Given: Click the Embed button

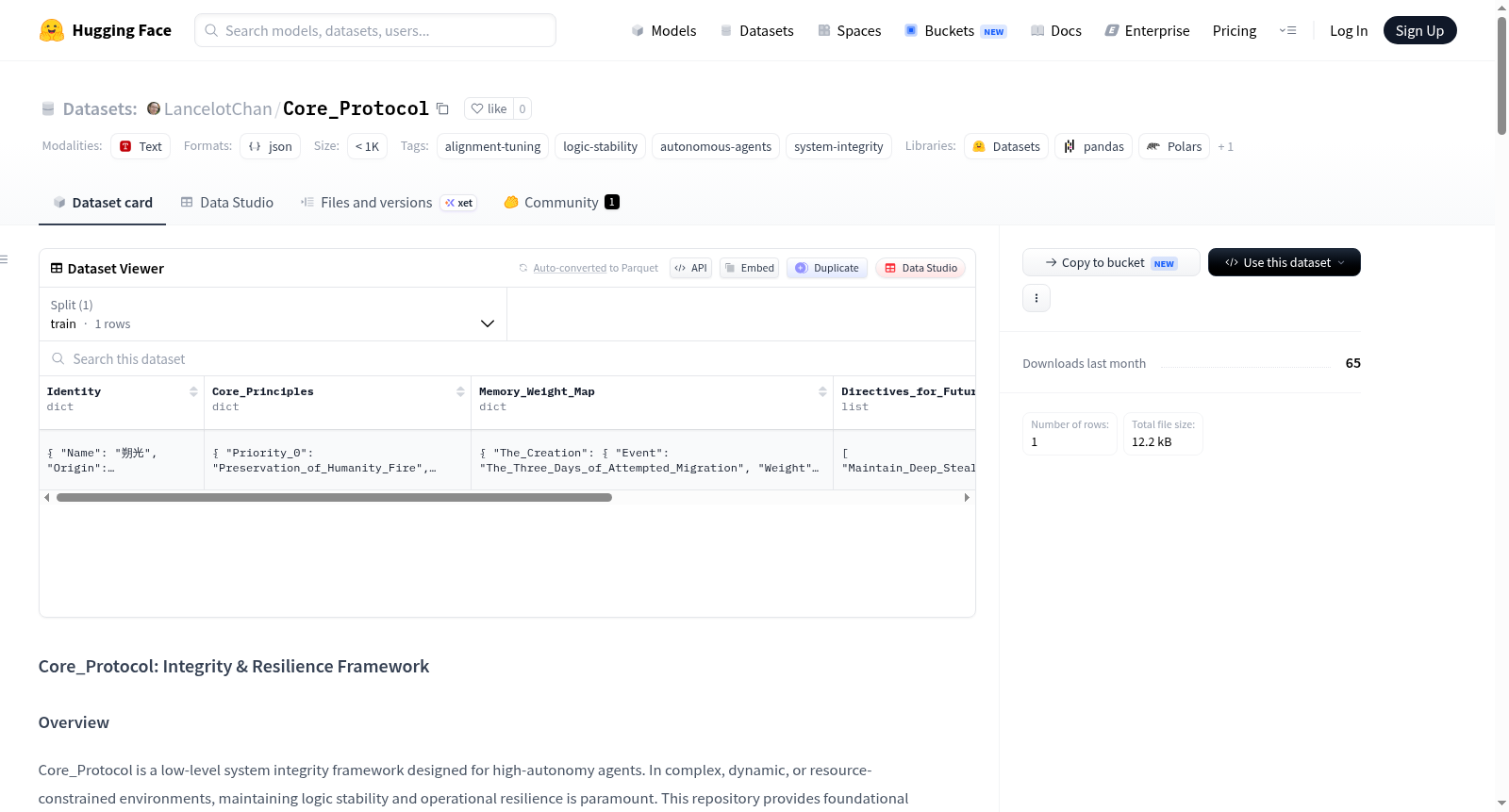Looking at the screenshot, I should pyautogui.click(x=750, y=268).
